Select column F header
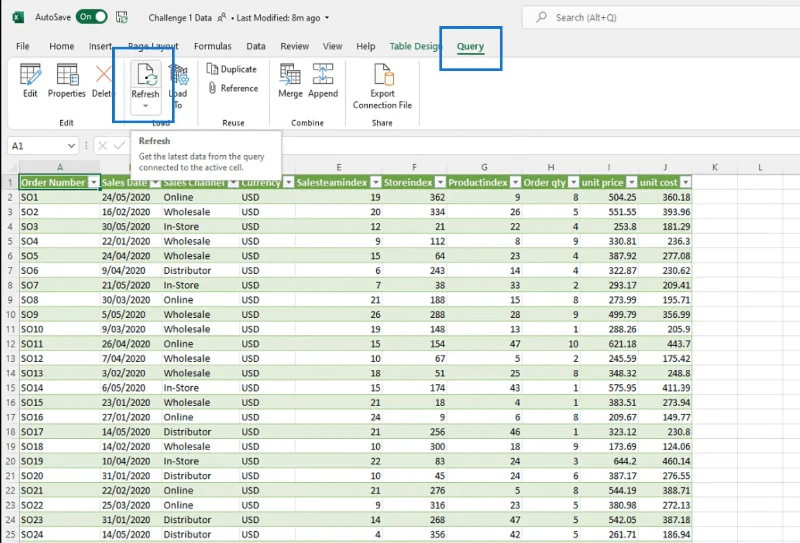 tap(414, 167)
